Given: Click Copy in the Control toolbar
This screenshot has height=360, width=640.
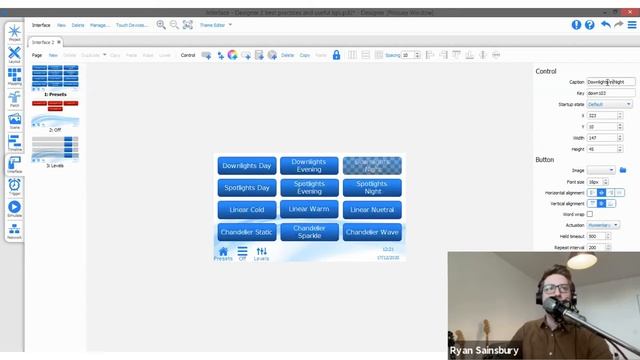Looking at the screenshot, I should [305, 55].
